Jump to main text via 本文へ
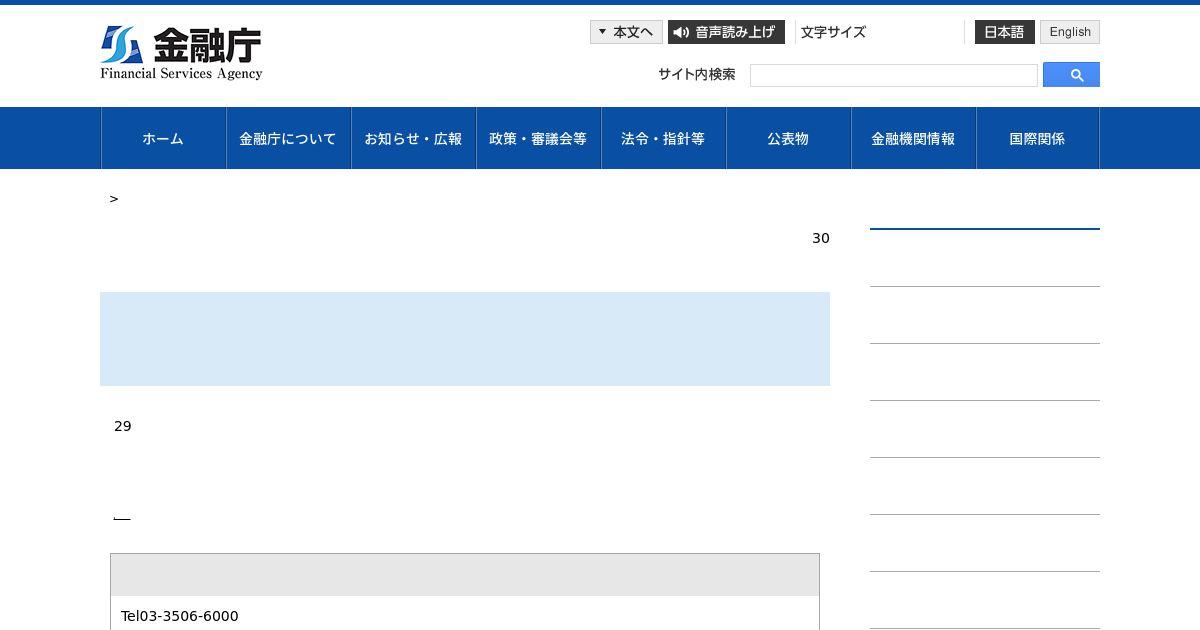The height and width of the screenshot is (630, 1200). click(x=626, y=32)
